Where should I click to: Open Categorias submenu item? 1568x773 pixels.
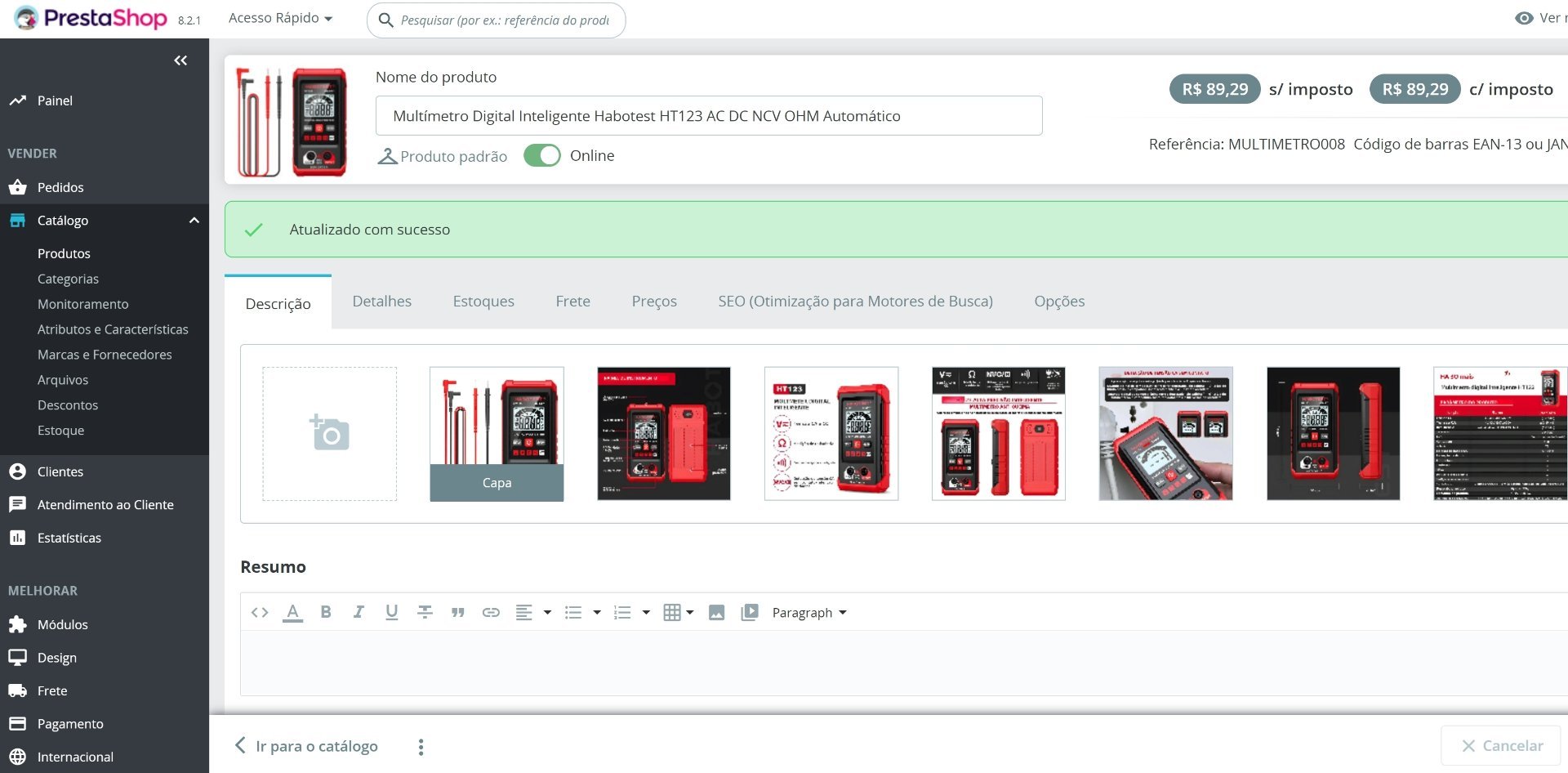68,279
